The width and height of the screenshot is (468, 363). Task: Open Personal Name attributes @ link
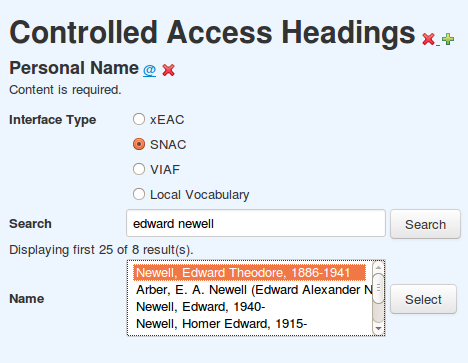149,69
